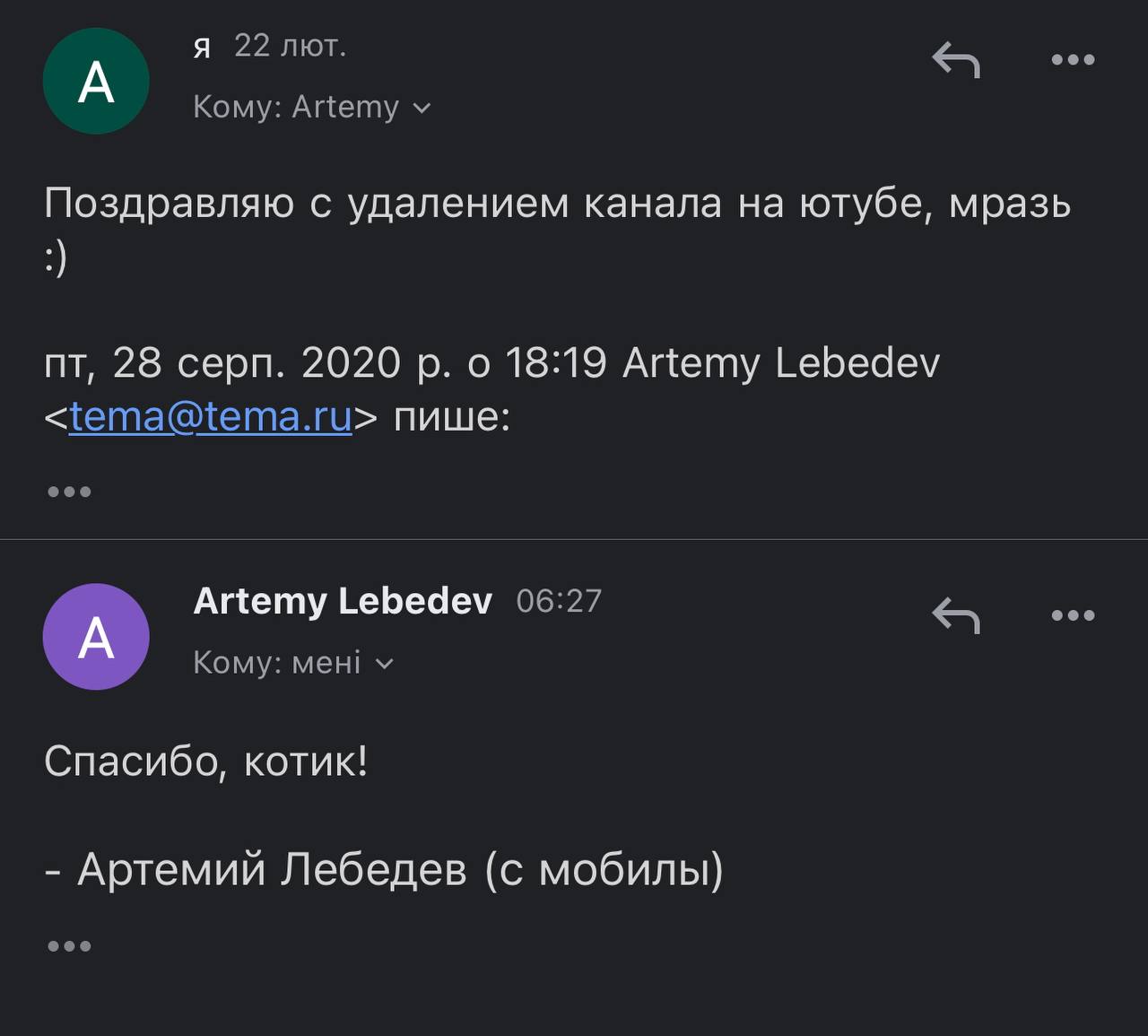Reply to the message sent on 22 лют.
The height and width of the screenshot is (1036, 1148).
[955, 61]
